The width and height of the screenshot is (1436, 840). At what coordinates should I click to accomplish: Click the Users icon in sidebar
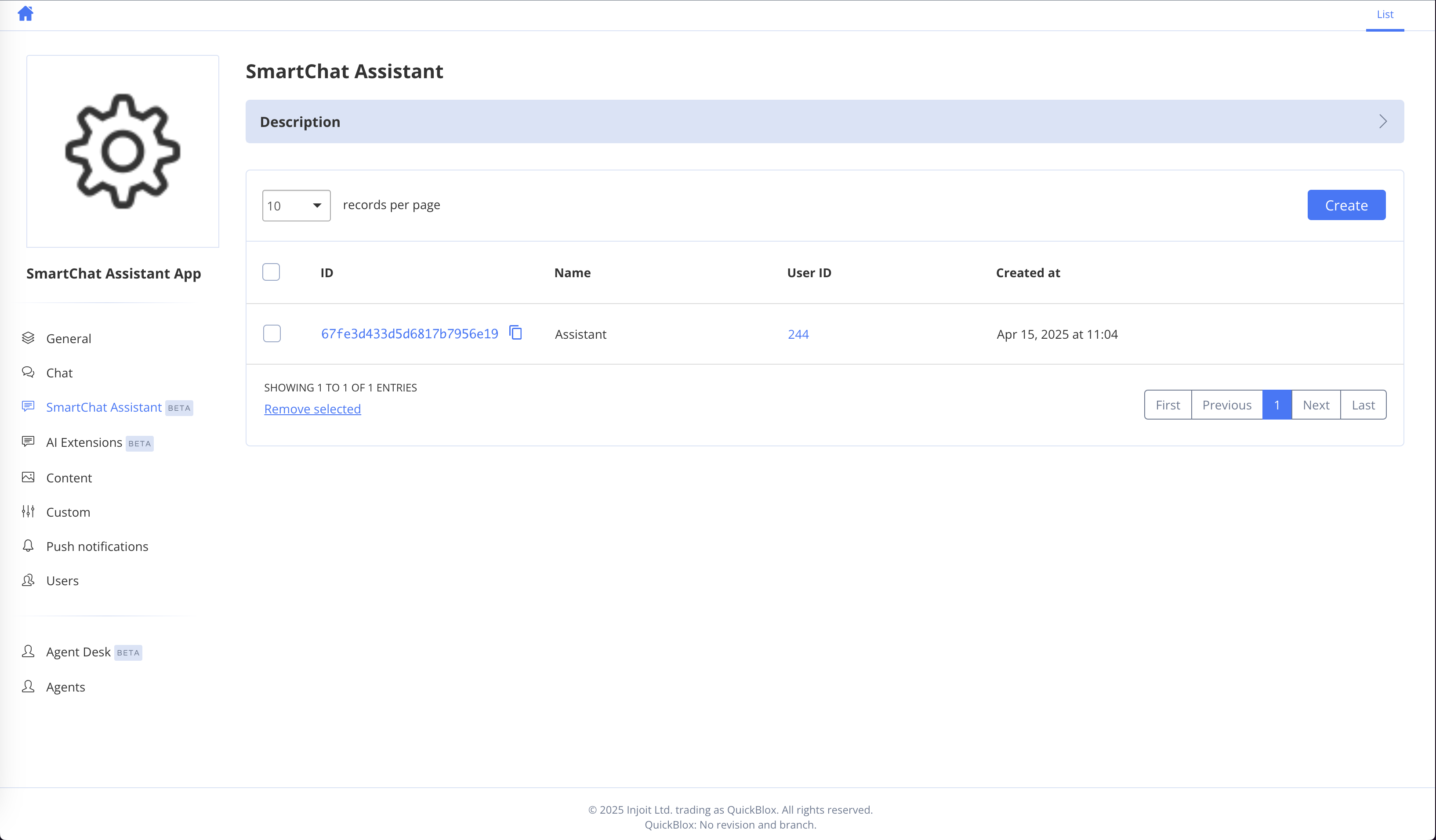pos(28,580)
